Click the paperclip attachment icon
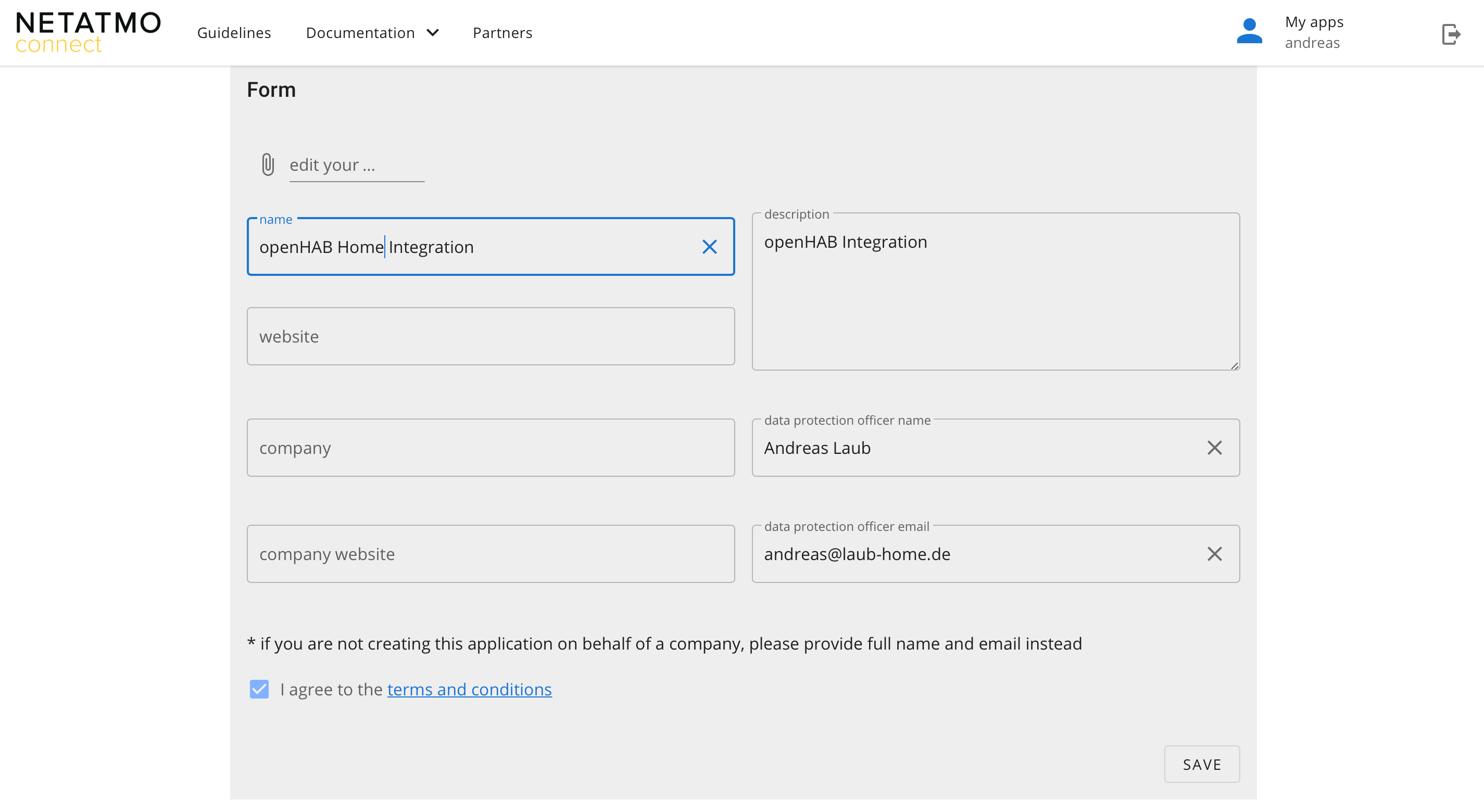This screenshot has height=812, width=1484. (x=268, y=164)
